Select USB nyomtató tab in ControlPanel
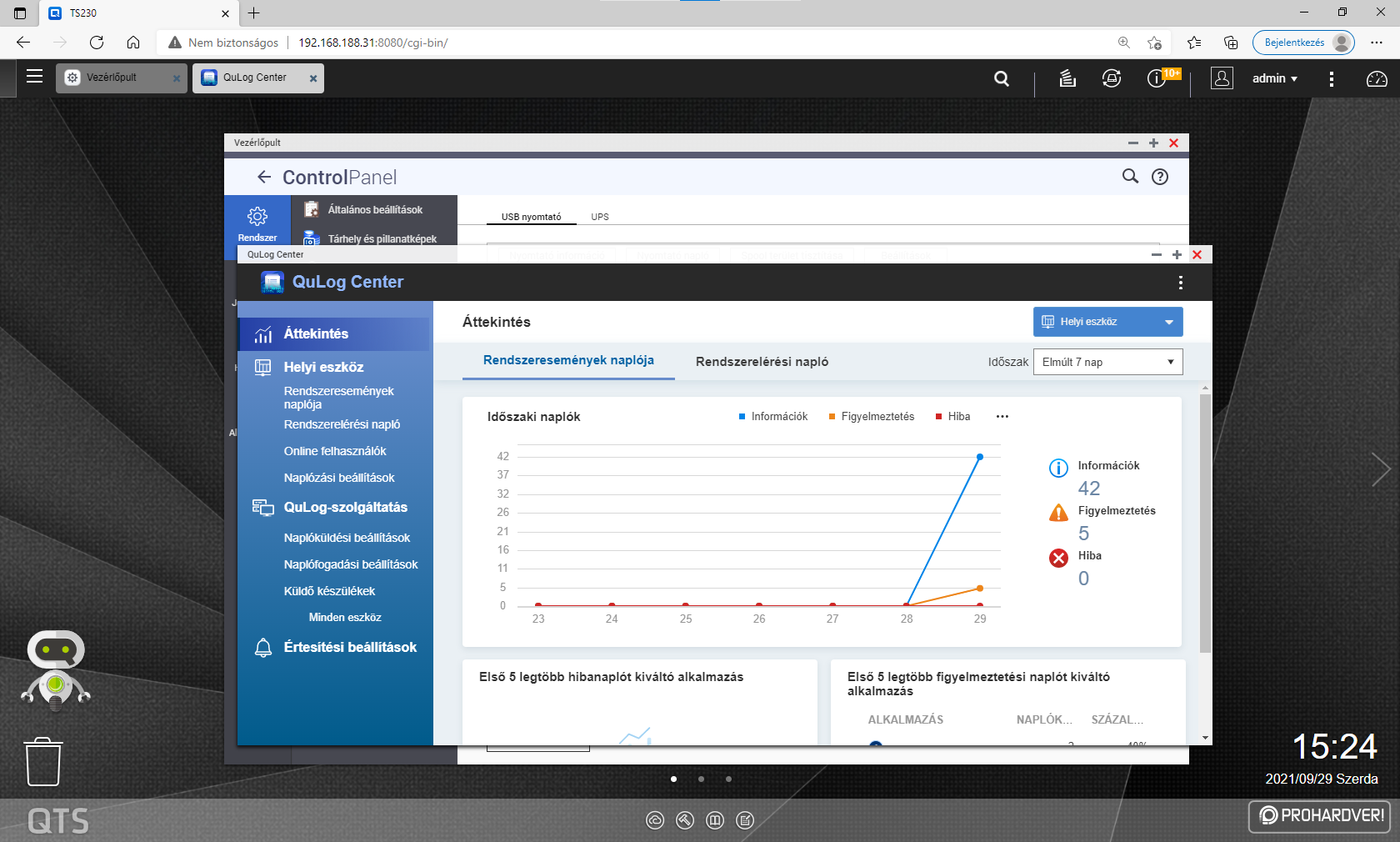 [x=531, y=217]
